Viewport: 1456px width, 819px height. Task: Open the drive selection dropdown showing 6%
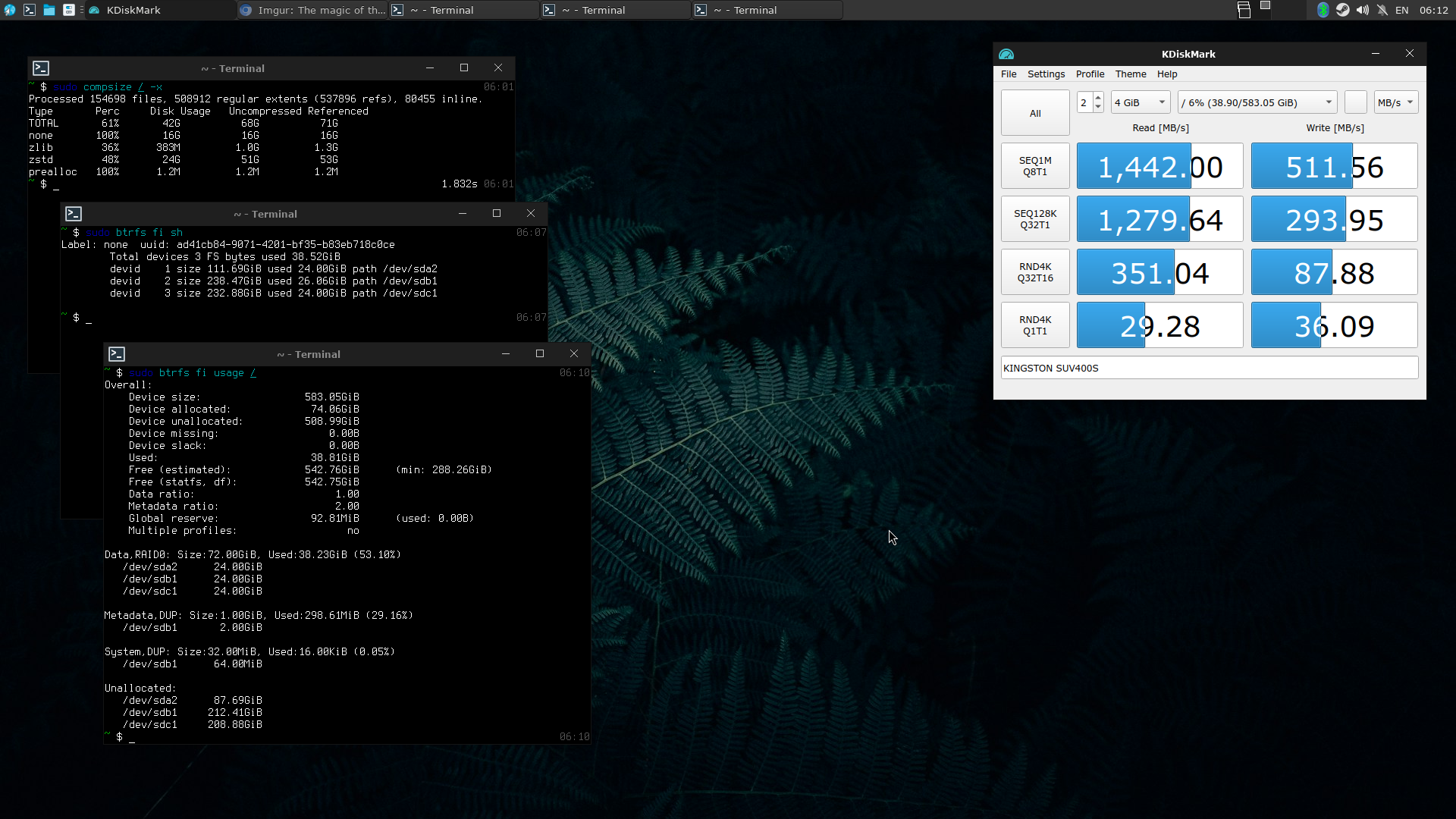pyautogui.click(x=1257, y=102)
